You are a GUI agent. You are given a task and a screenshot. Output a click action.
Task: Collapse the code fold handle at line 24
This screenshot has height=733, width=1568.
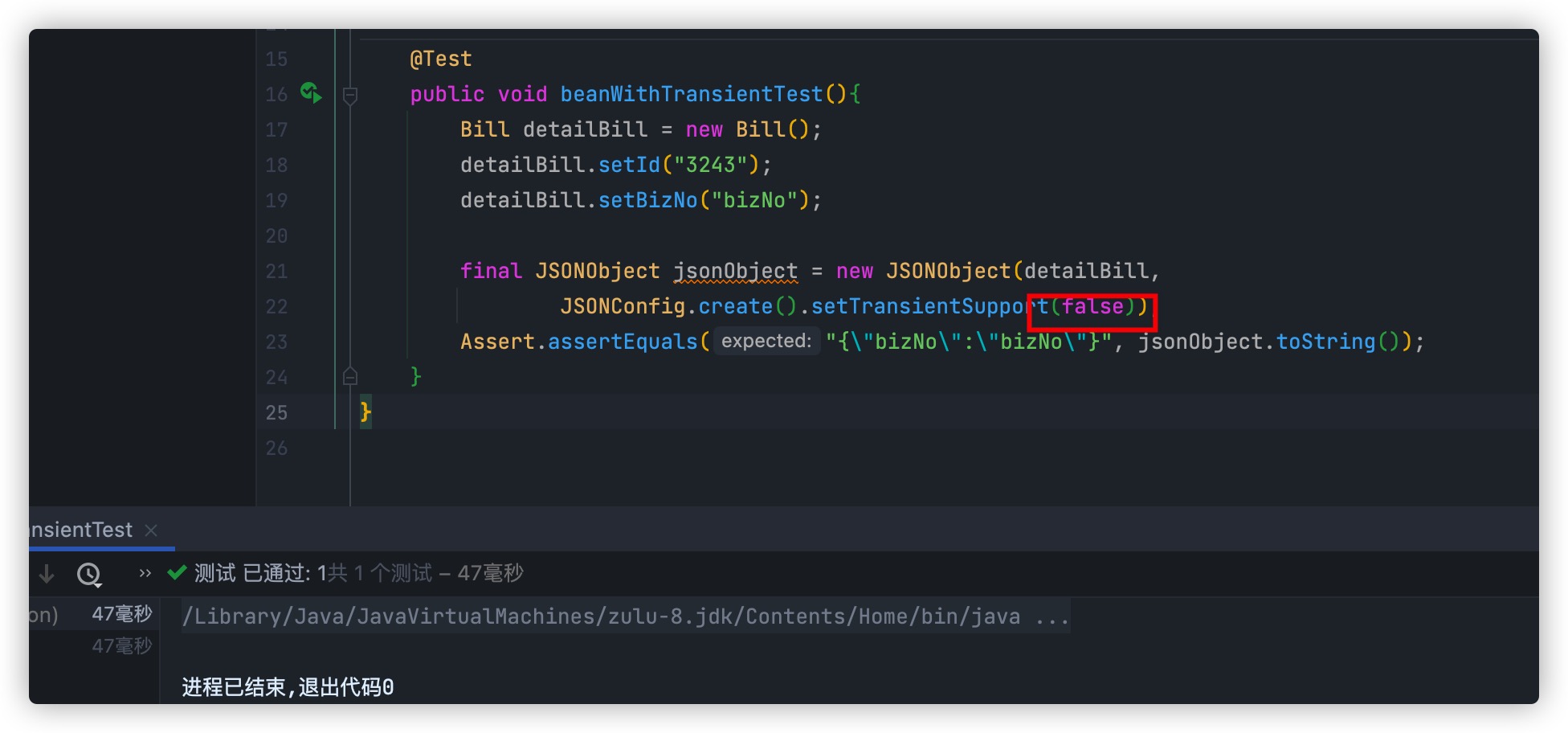point(350,375)
